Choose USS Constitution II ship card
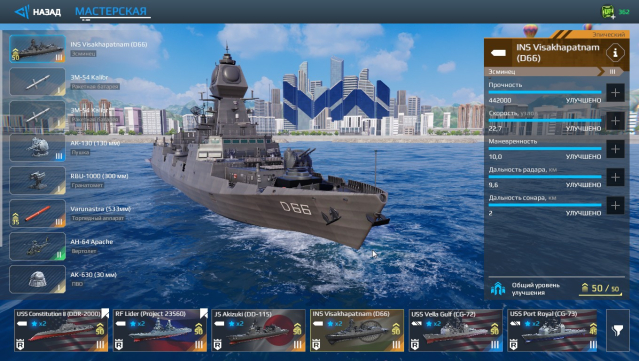Screen dimensions: 639x361 tap(62, 330)
